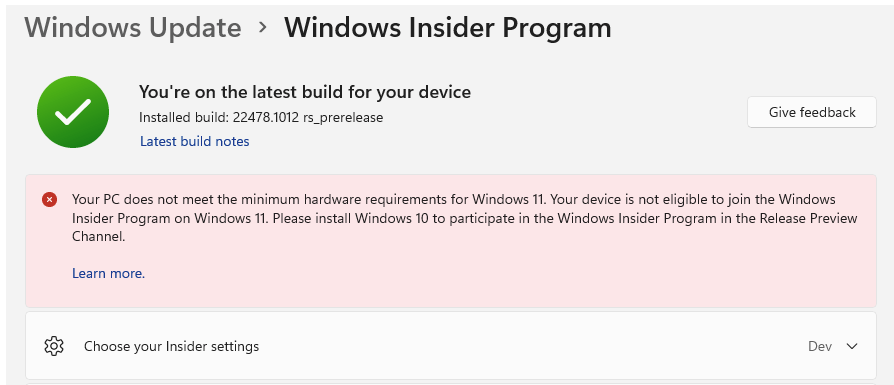Click the green checkmark status icon
The width and height of the screenshot is (894, 385).
pos(73,112)
